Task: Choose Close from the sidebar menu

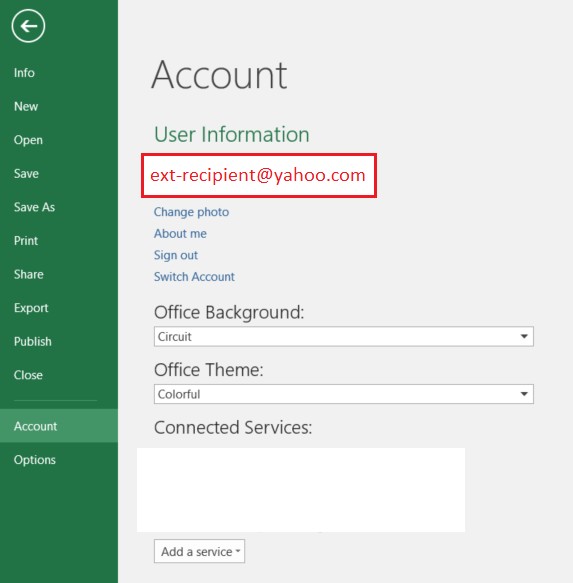Action: [x=28, y=375]
